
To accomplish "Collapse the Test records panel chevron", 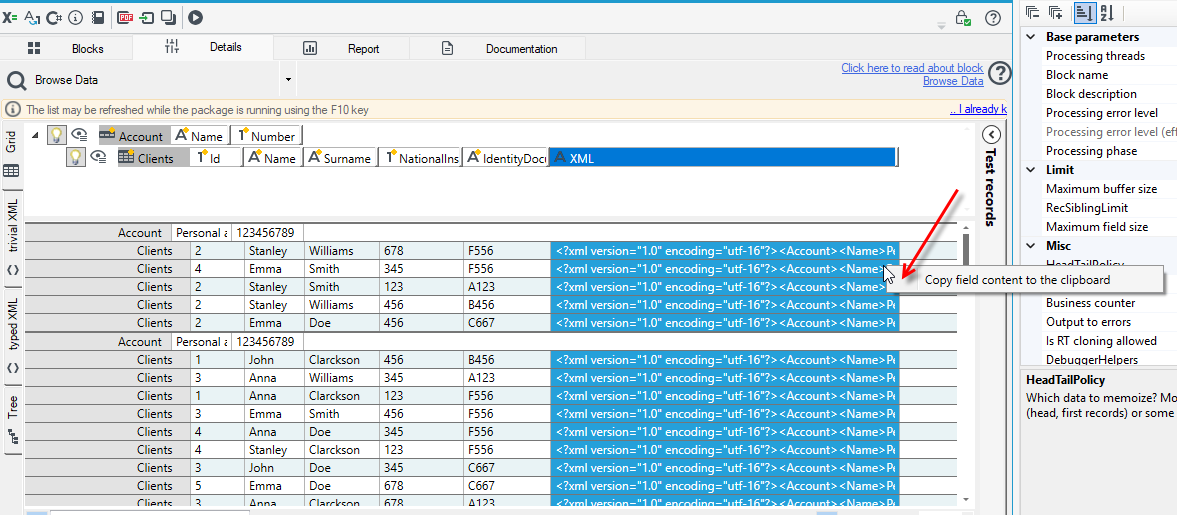I will point(990,135).
